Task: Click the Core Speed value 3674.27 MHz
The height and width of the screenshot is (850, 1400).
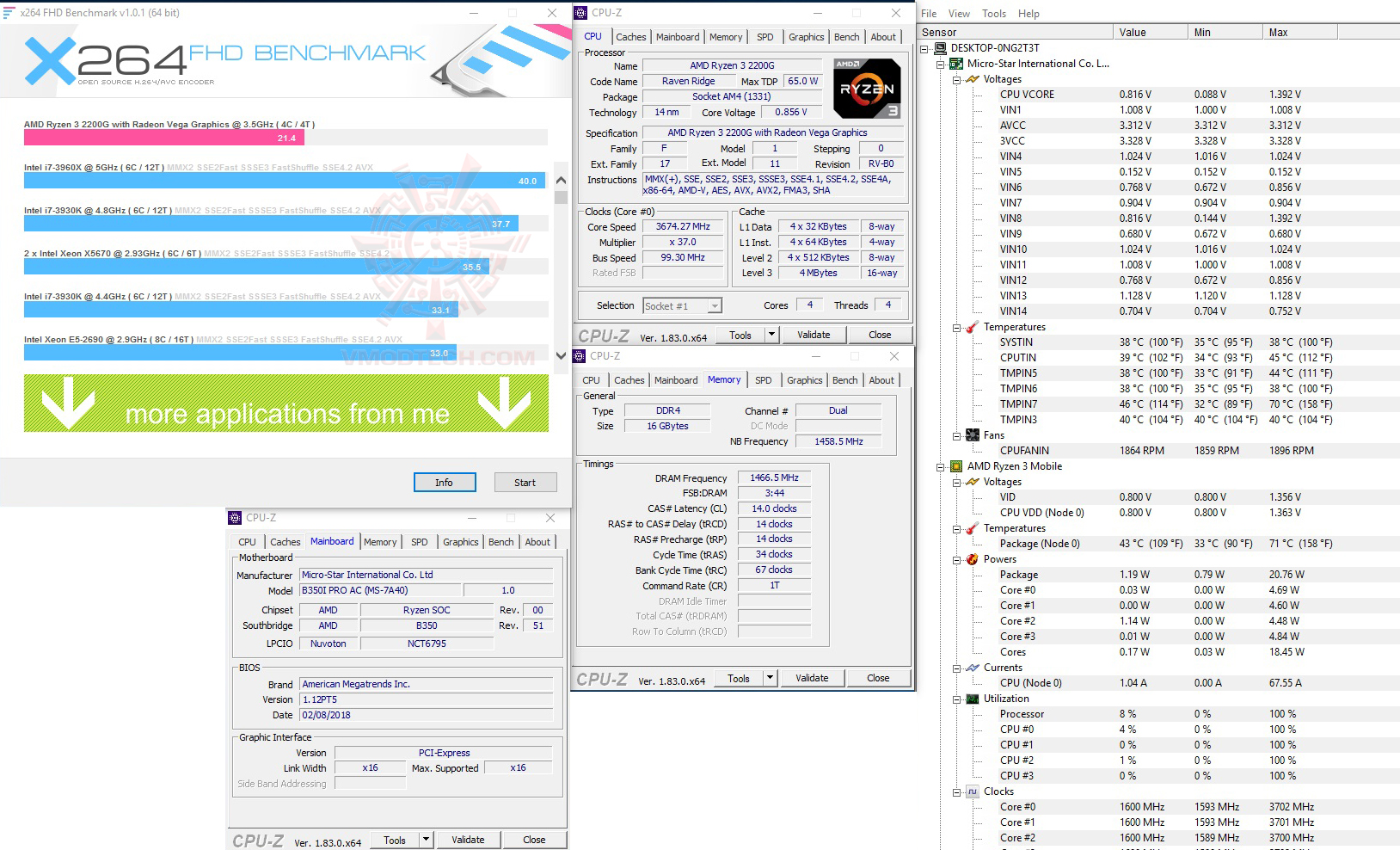Action: [x=684, y=227]
